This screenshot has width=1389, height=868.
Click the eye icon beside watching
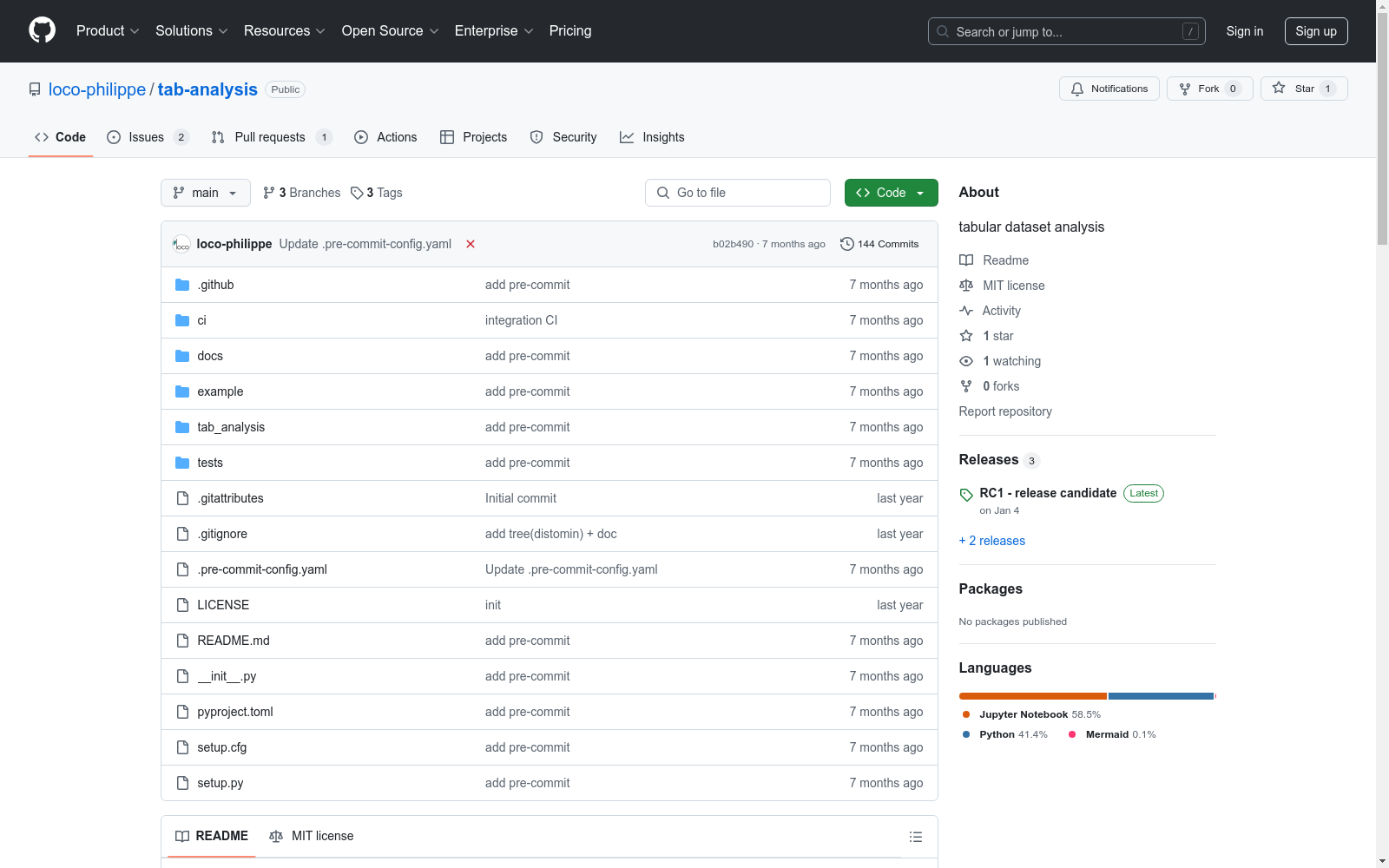(966, 361)
